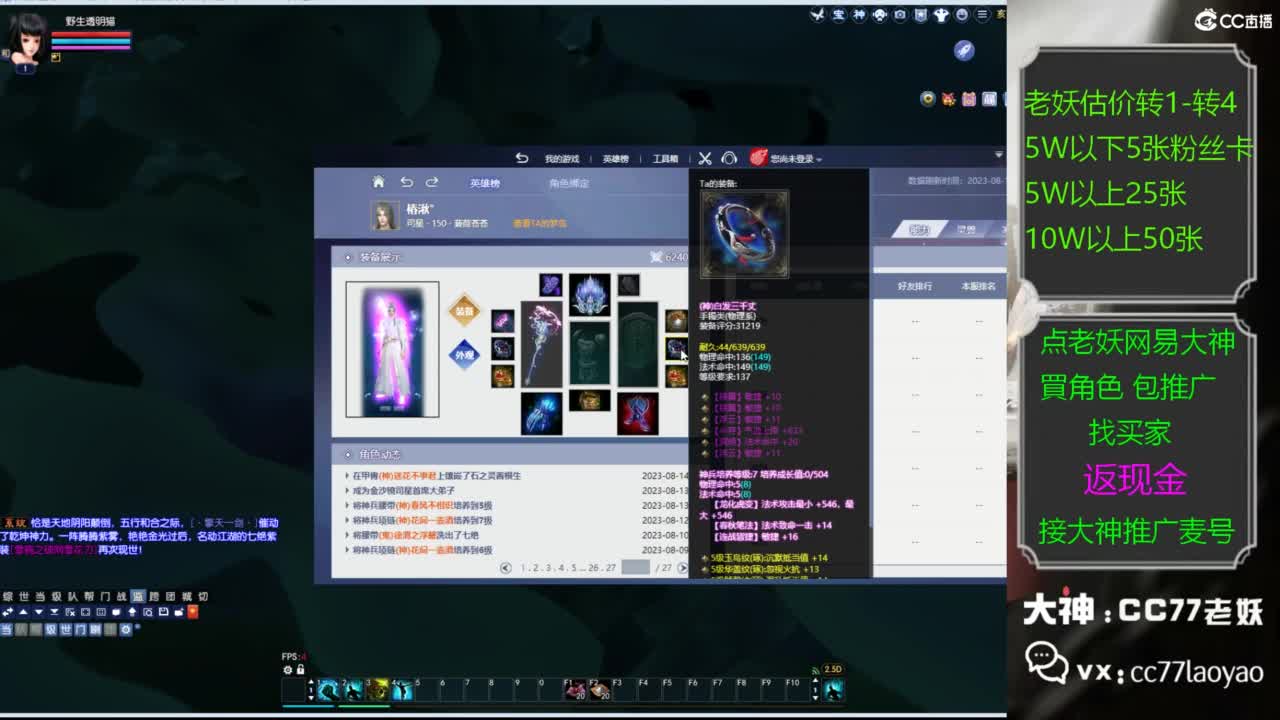Switch to 外形 appearance view in equipment panel
Image resolution: width=1280 pixels, height=720 pixels.
point(463,354)
